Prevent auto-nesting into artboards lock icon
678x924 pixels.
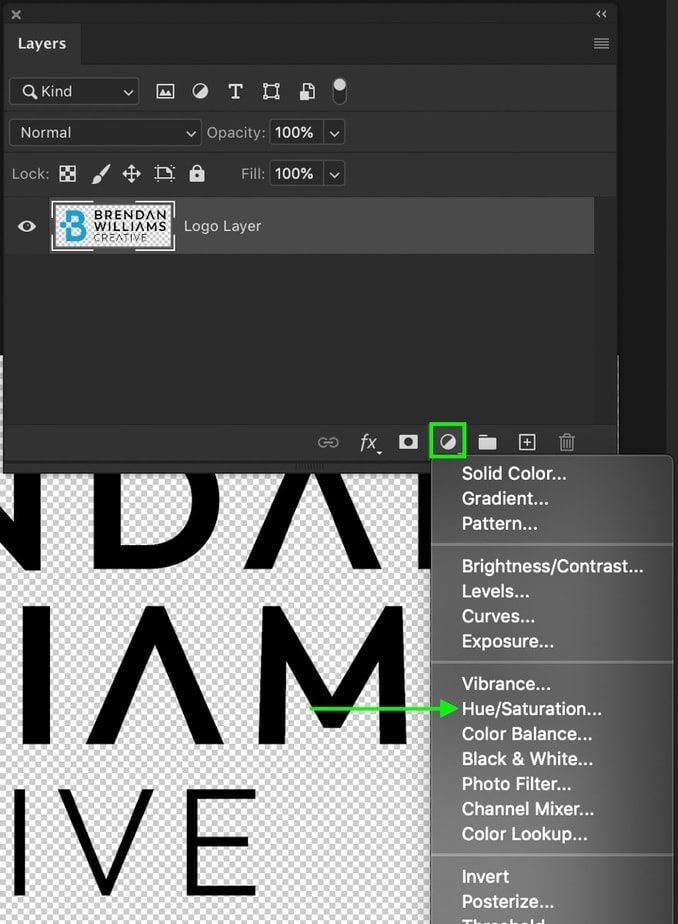pyautogui.click(x=164, y=173)
